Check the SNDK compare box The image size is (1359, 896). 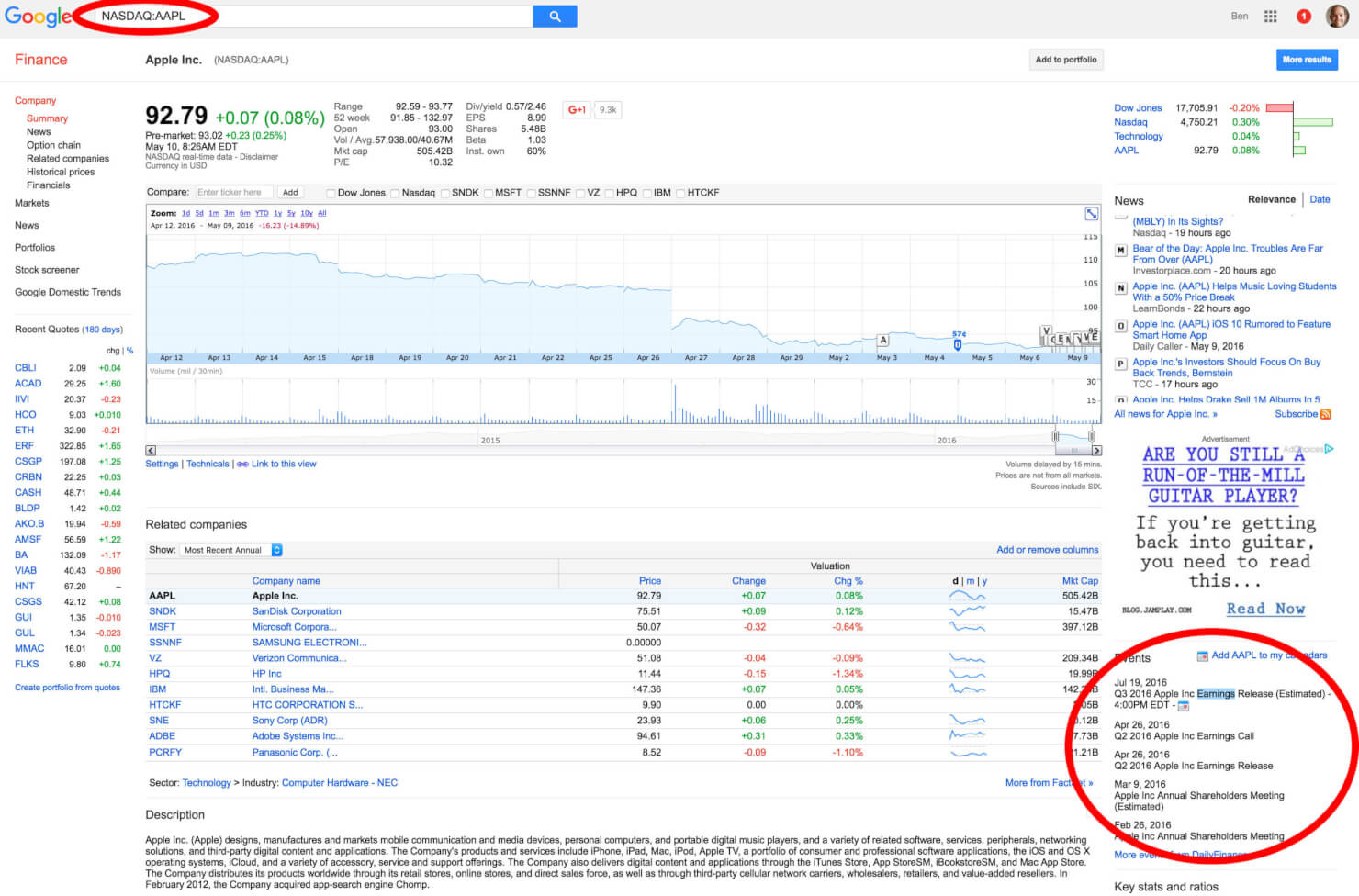(x=445, y=194)
